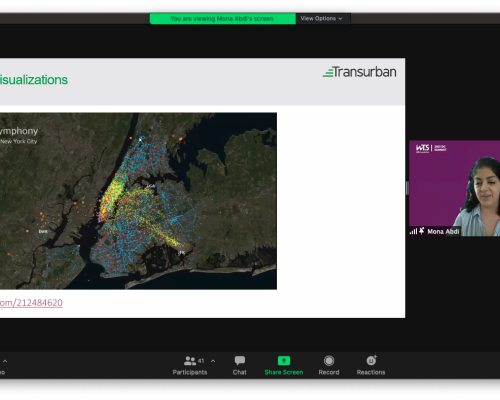500x400 pixels.
Task: Expand the participants options caret
Action: 213,361
